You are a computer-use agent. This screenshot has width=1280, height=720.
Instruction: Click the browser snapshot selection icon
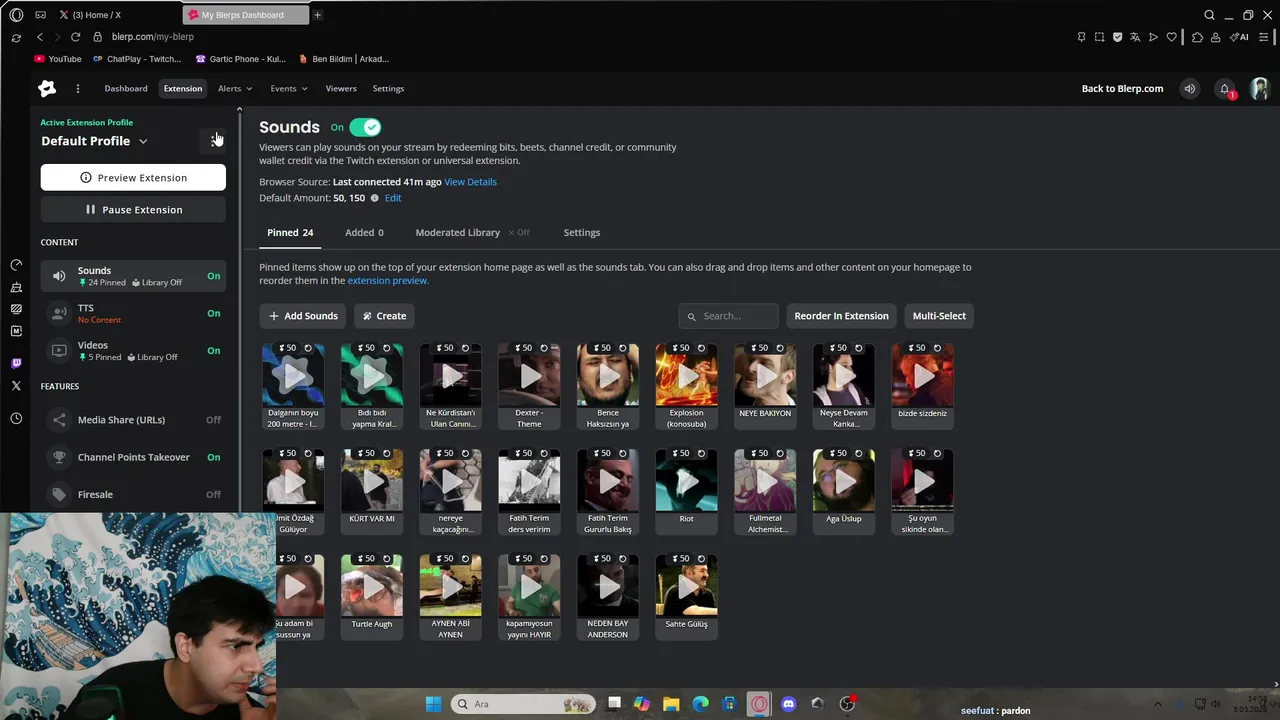click(1099, 37)
